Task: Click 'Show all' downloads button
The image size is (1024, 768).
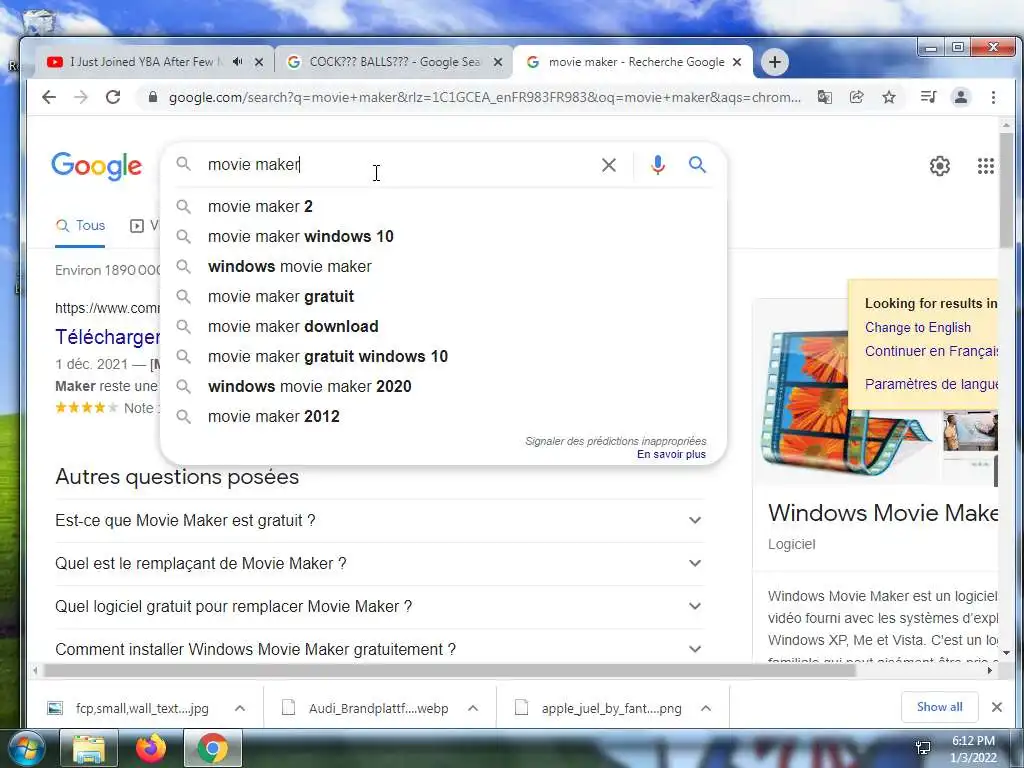Action: click(x=939, y=707)
